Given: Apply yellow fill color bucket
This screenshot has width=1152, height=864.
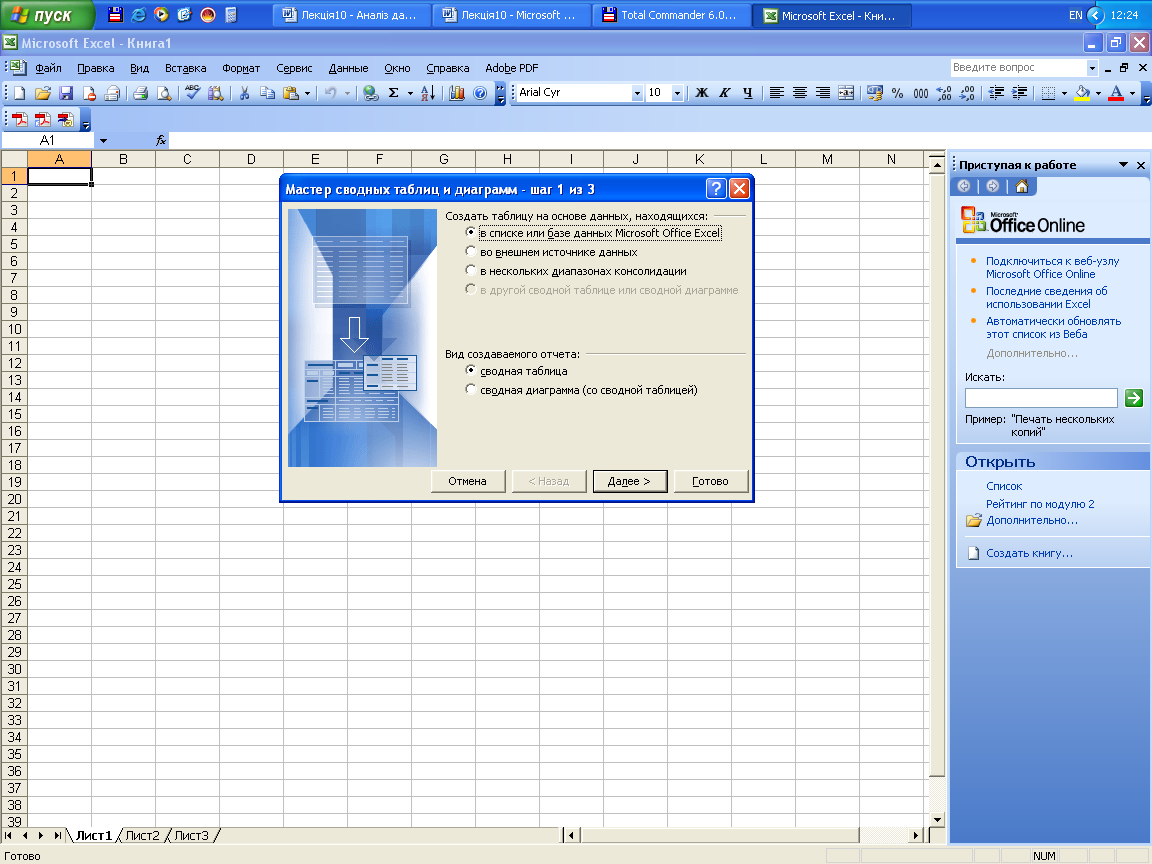Looking at the screenshot, I should tap(1082, 93).
